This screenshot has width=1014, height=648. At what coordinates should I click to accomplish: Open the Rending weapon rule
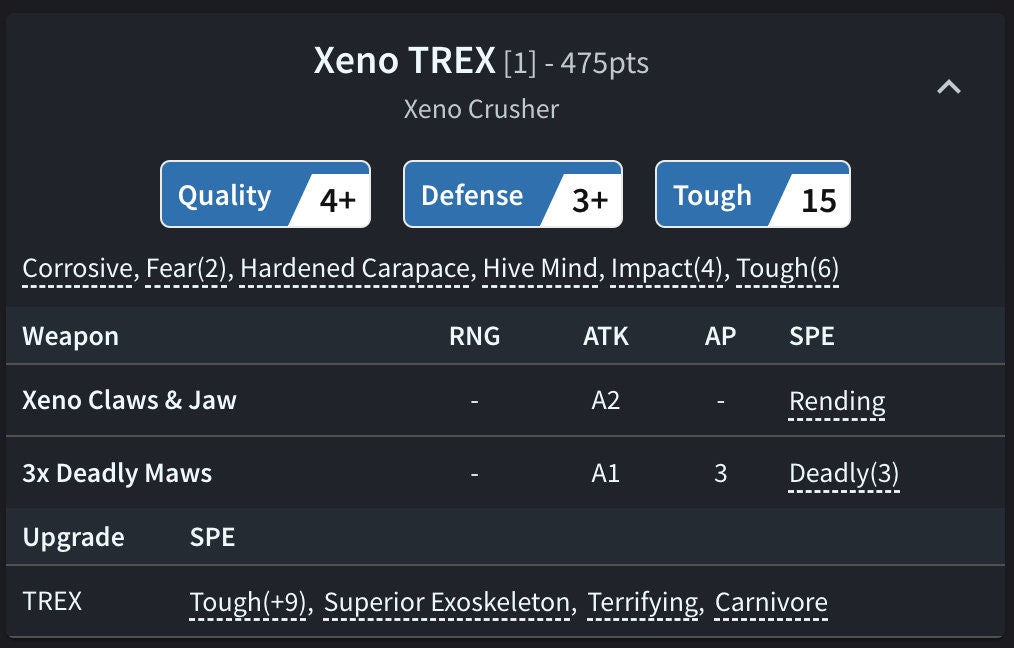[836, 401]
